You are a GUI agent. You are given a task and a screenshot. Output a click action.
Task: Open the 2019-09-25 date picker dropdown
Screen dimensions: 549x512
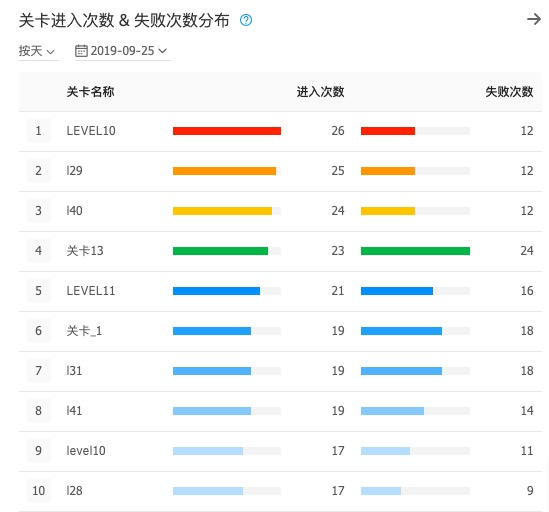[x=123, y=51]
